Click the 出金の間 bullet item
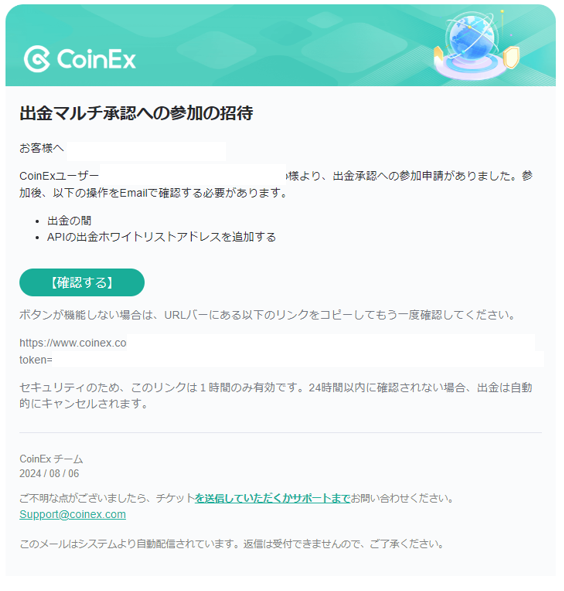The image size is (564, 591). coord(69,221)
